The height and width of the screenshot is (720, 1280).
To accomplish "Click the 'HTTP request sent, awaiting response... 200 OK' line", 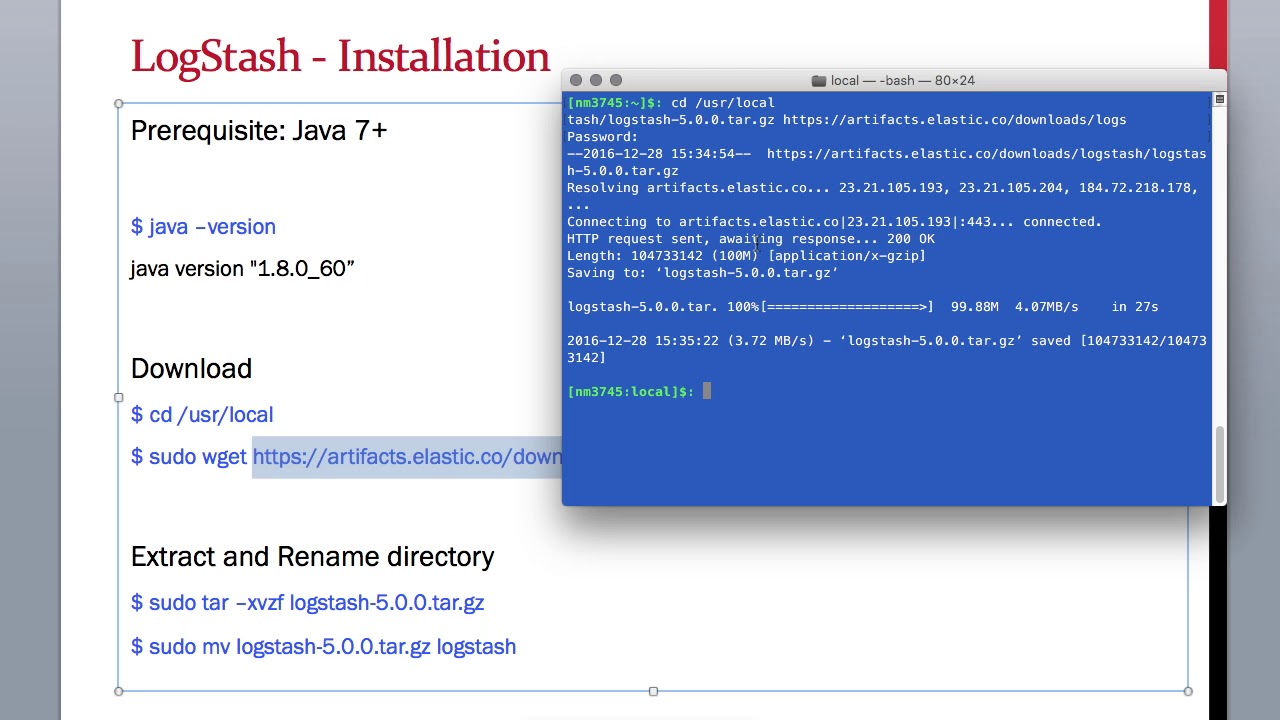I will tap(751, 239).
